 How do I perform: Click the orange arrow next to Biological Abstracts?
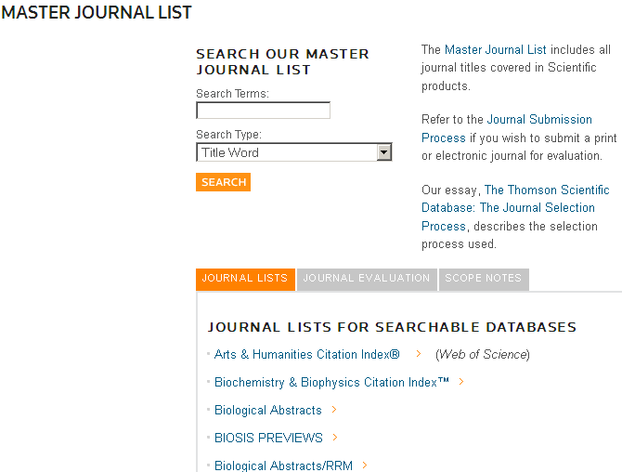click(x=334, y=410)
